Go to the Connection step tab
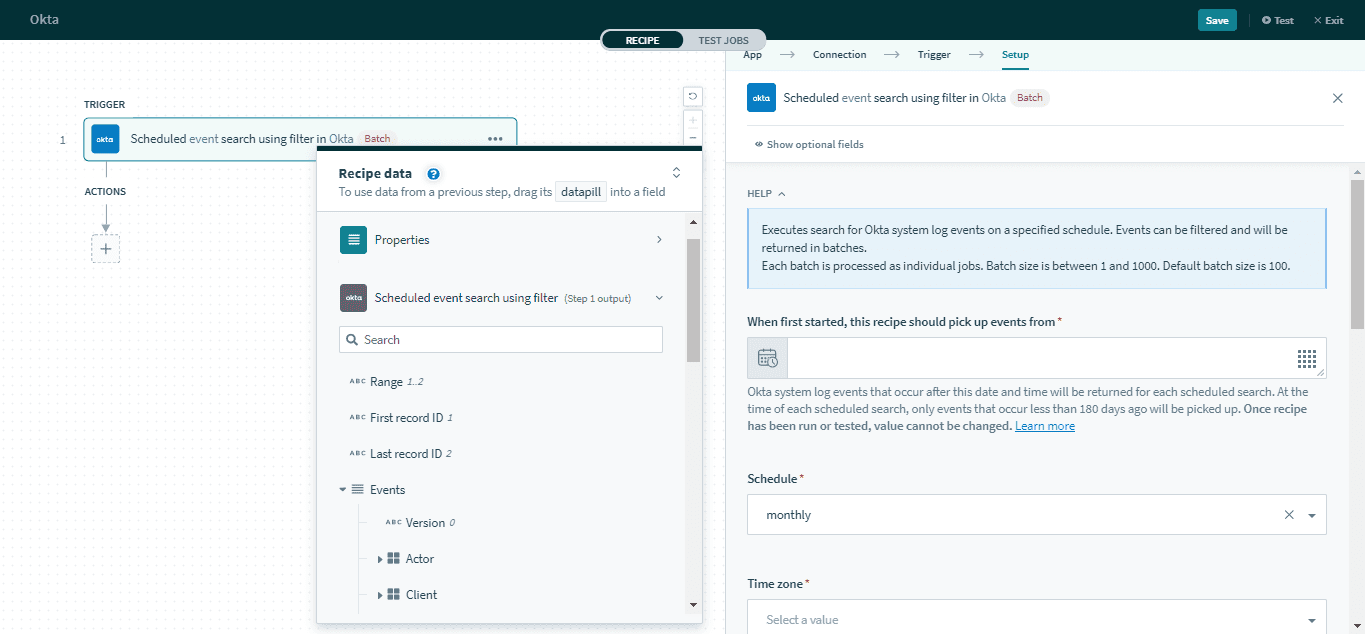1365x634 pixels. tap(839, 55)
